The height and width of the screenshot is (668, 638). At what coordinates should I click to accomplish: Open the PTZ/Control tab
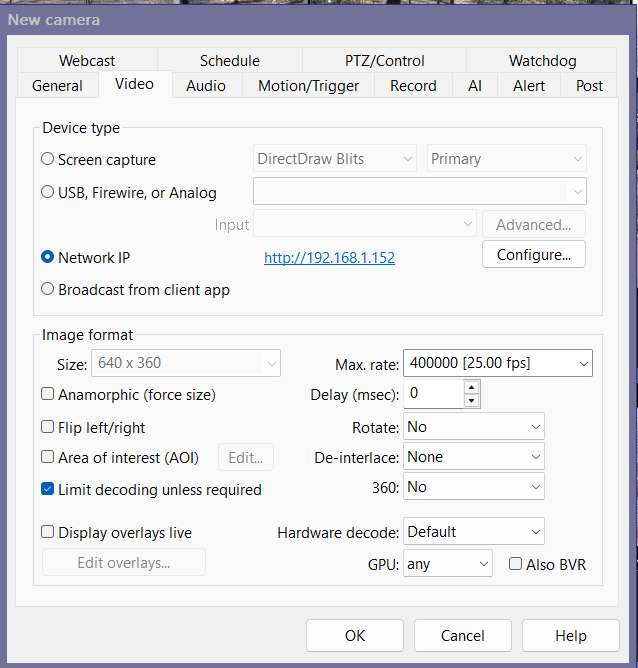point(384,61)
